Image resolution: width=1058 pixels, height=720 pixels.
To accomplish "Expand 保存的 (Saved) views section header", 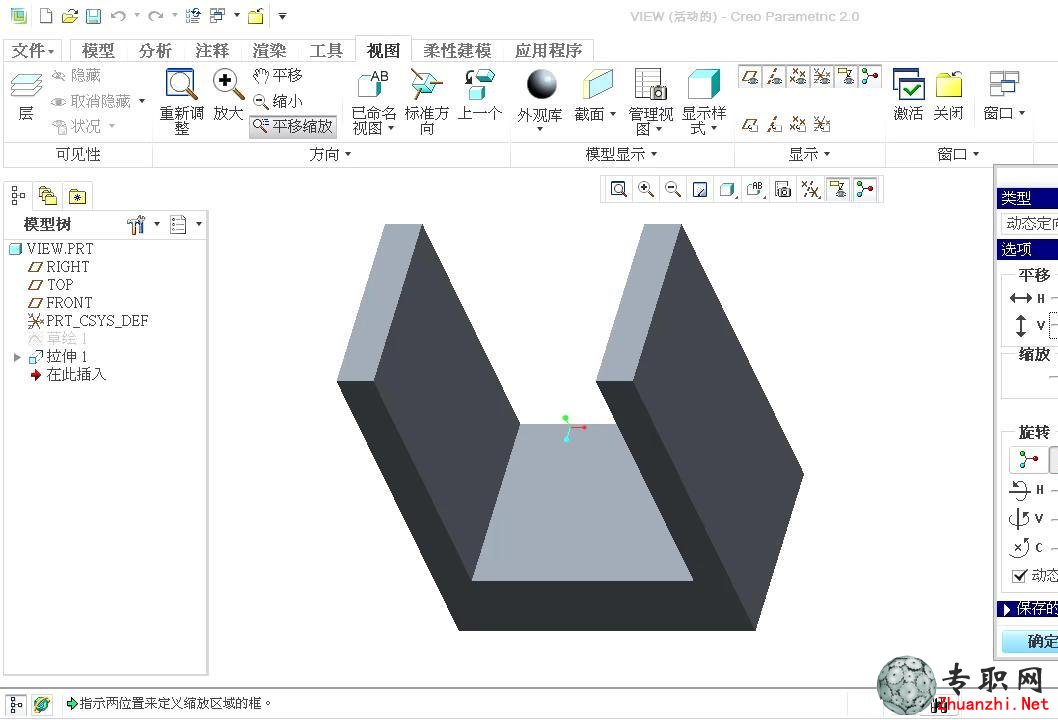I will (1027, 609).
